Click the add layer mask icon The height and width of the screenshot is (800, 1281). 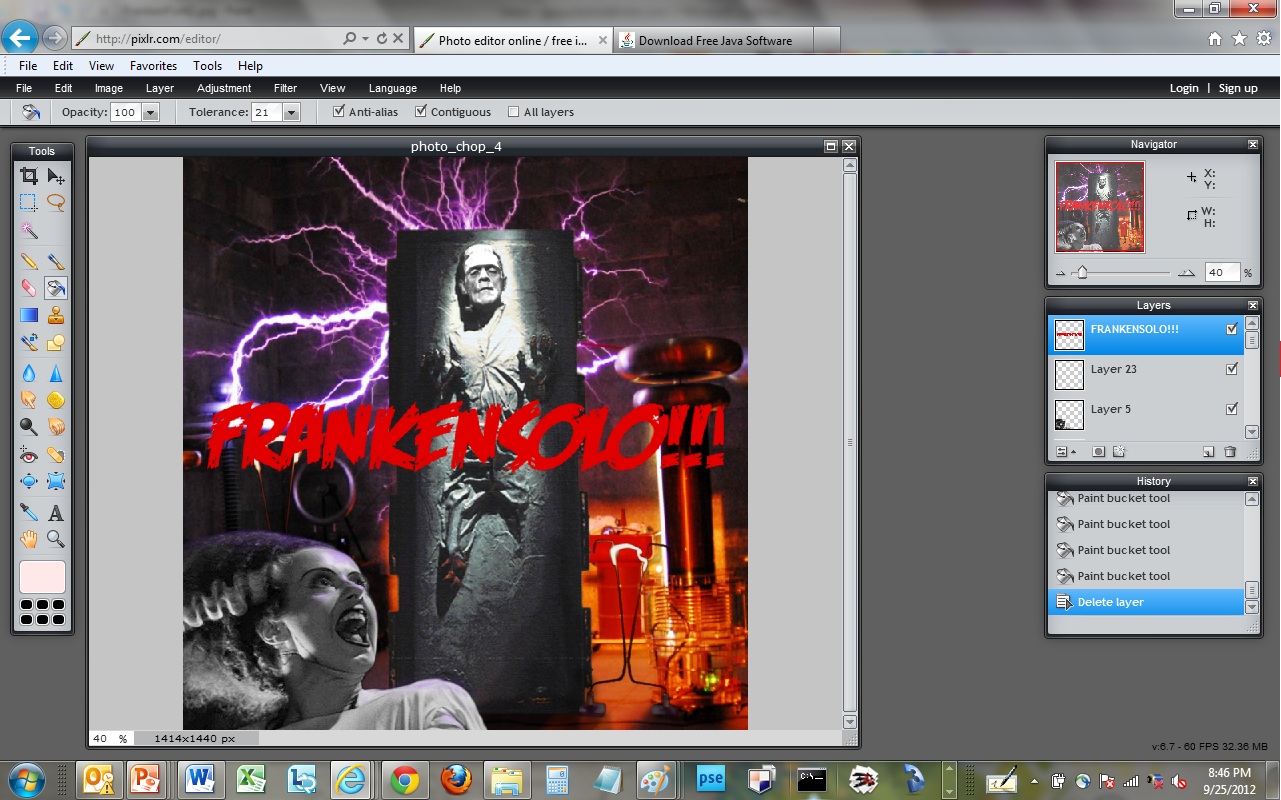click(x=1099, y=452)
